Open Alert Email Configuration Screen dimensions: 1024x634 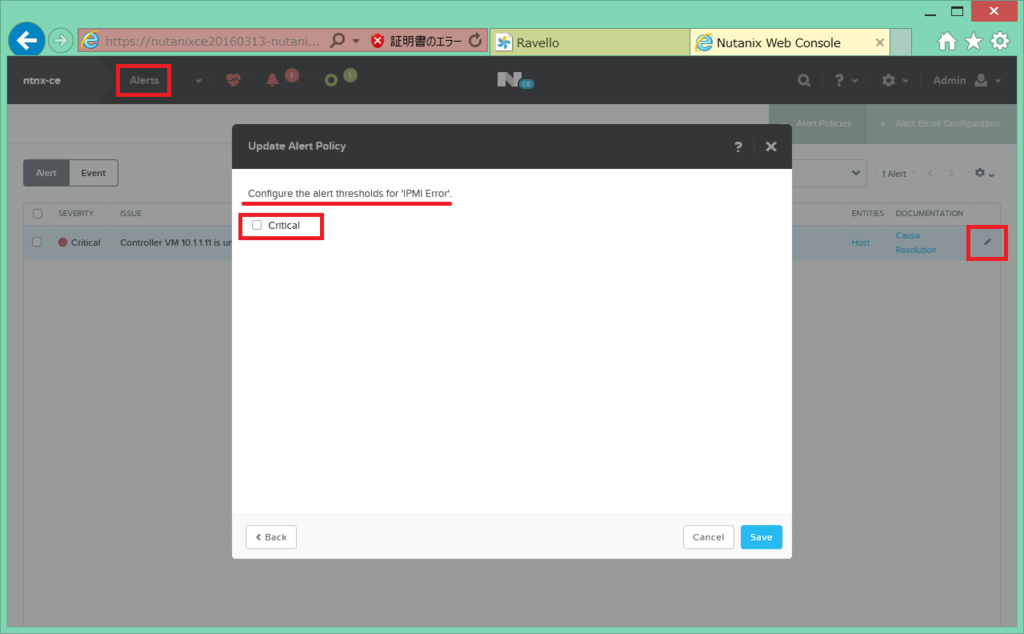point(941,123)
